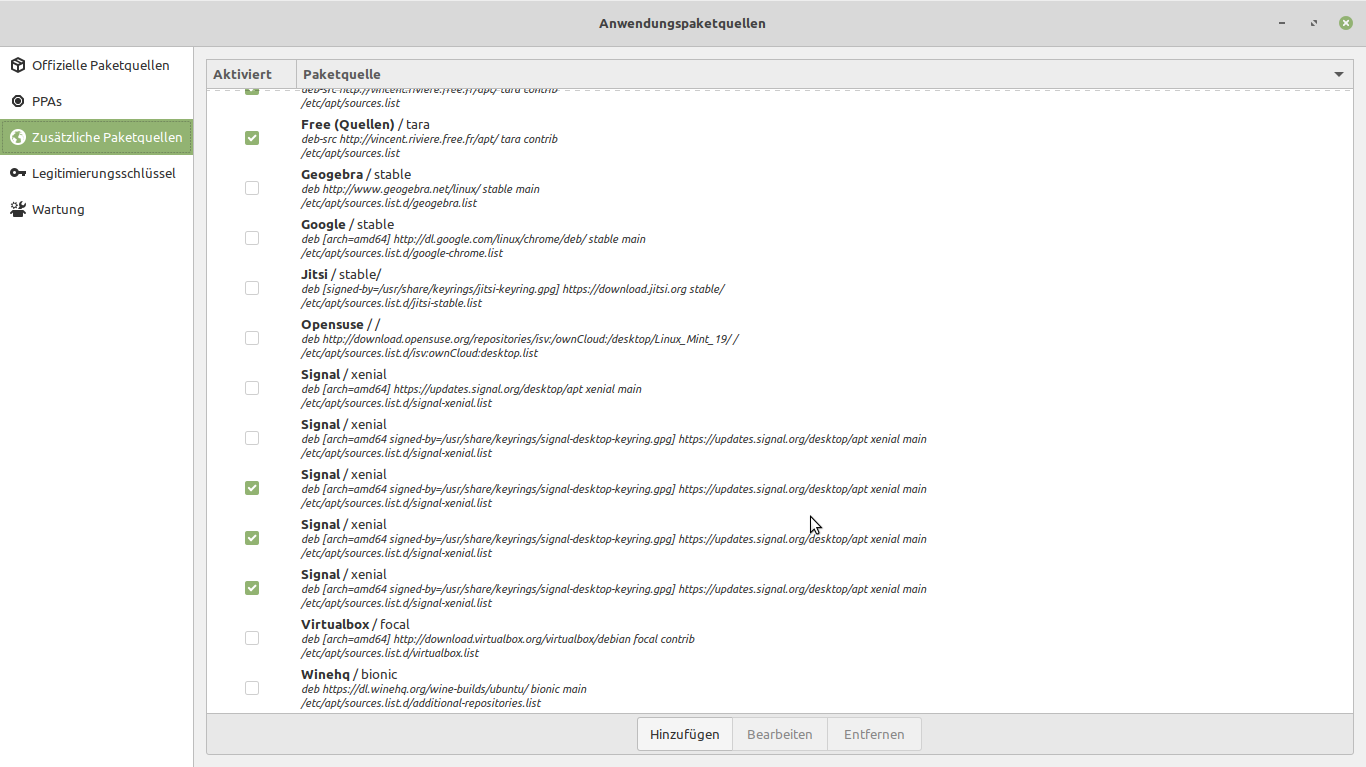Screen dimensions: 1366x767
Task: Click the /etc/apt/sources.list.d/jitsi-stable.list path
Action: coord(391,303)
